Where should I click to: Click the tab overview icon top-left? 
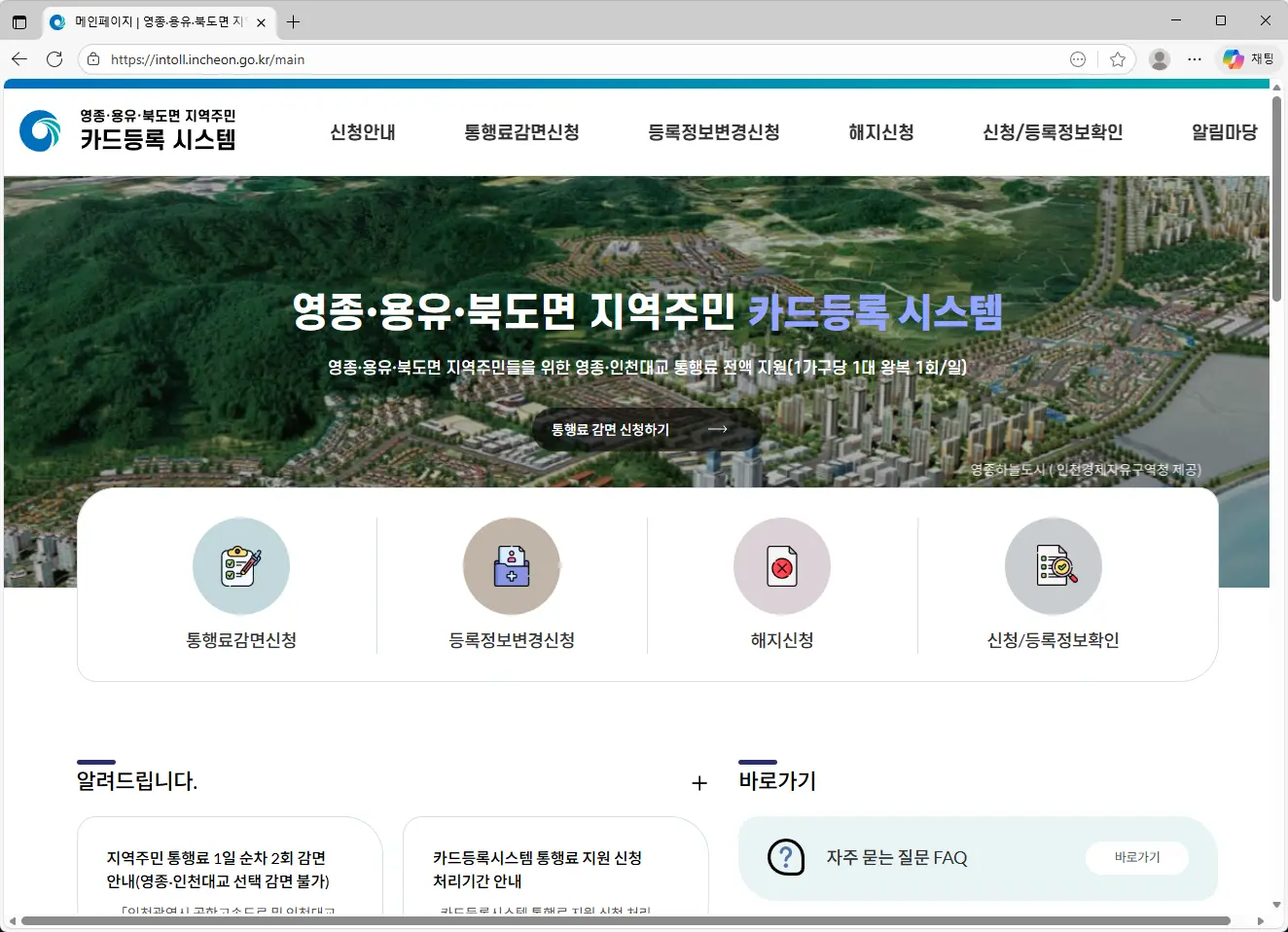(19, 20)
